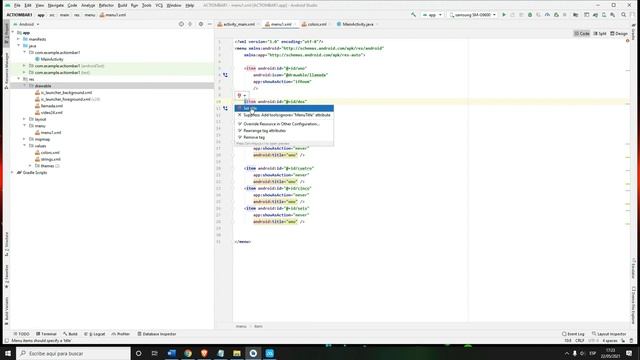Open File Explorer from the taskbar
The image size is (640, 360).
pos(237,353)
